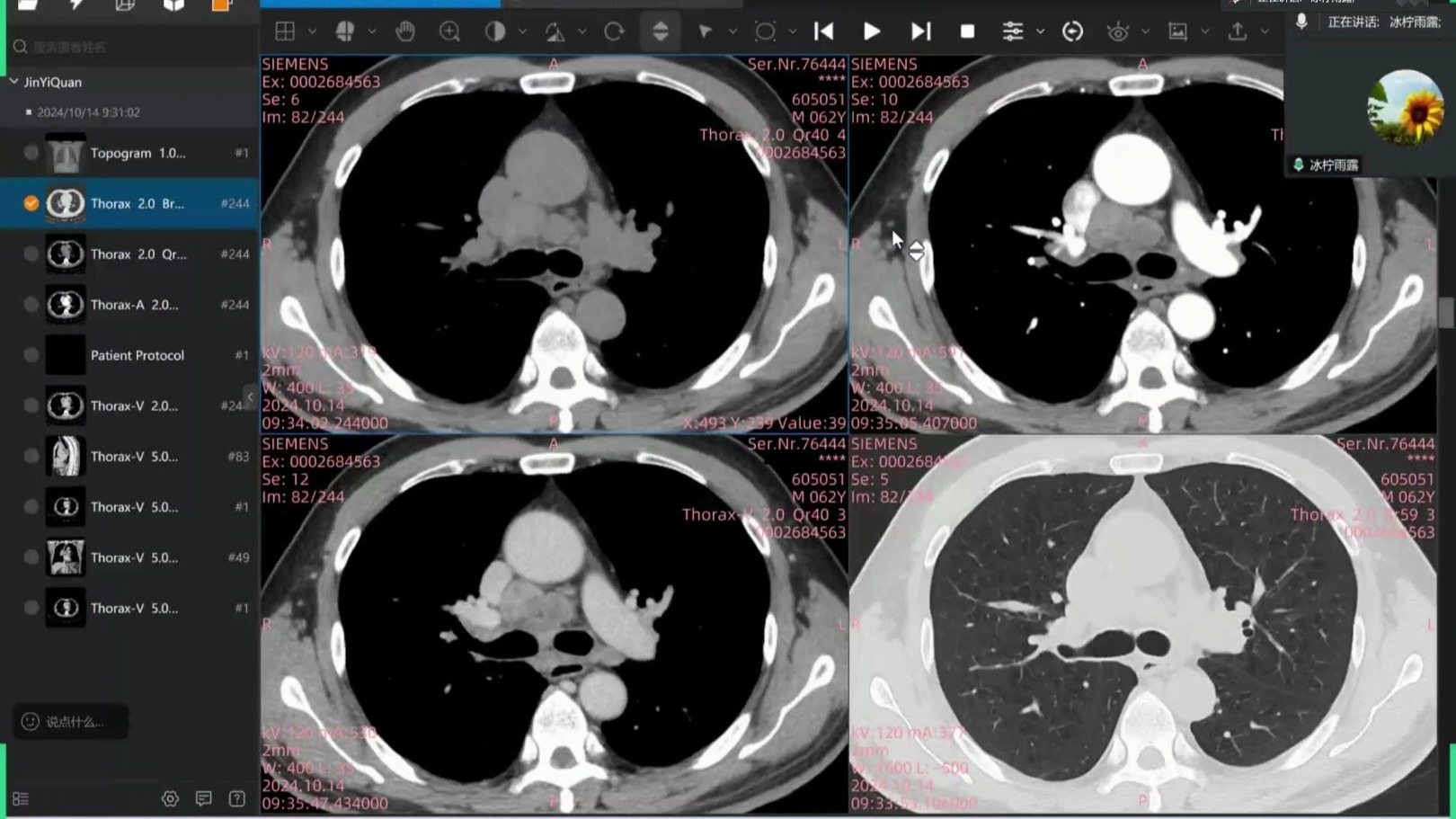The height and width of the screenshot is (819, 1456).
Task: Check the Thorax-A 2.0 series radio
Action: click(x=31, y=305)
